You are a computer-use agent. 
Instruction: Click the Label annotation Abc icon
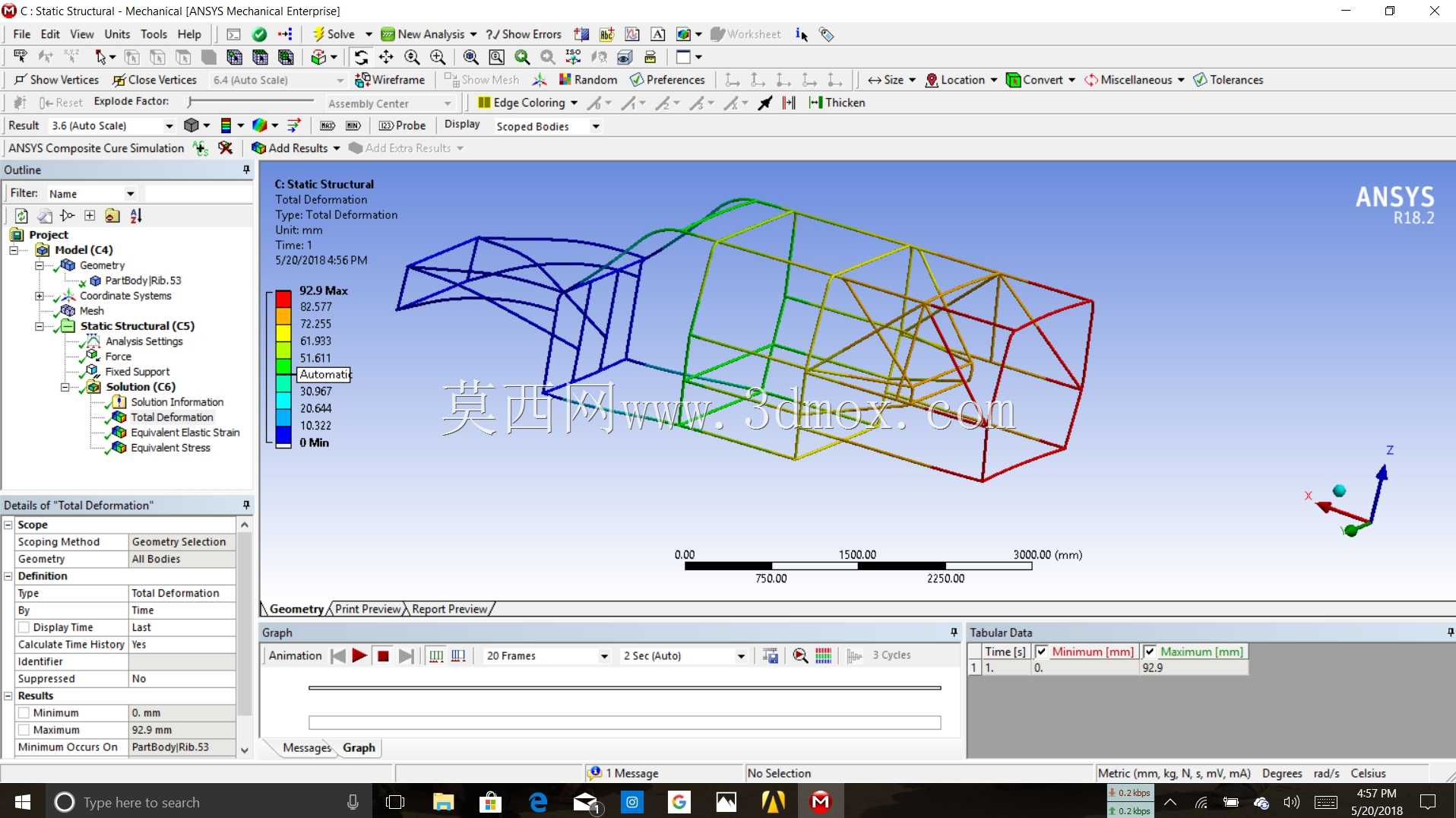606,34
